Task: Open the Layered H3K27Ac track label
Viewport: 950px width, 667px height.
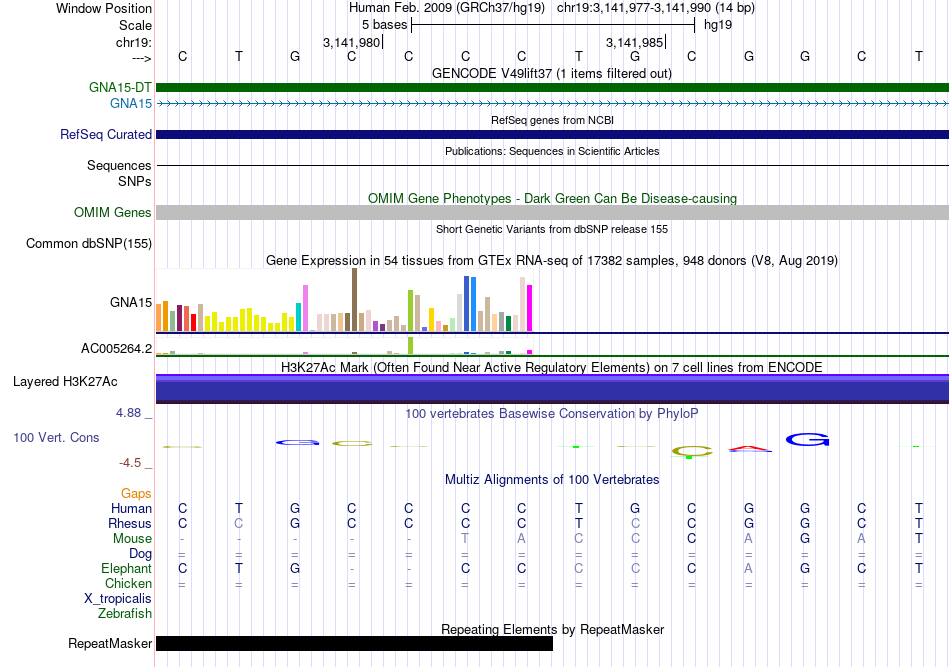Action: tap(65, 382)
